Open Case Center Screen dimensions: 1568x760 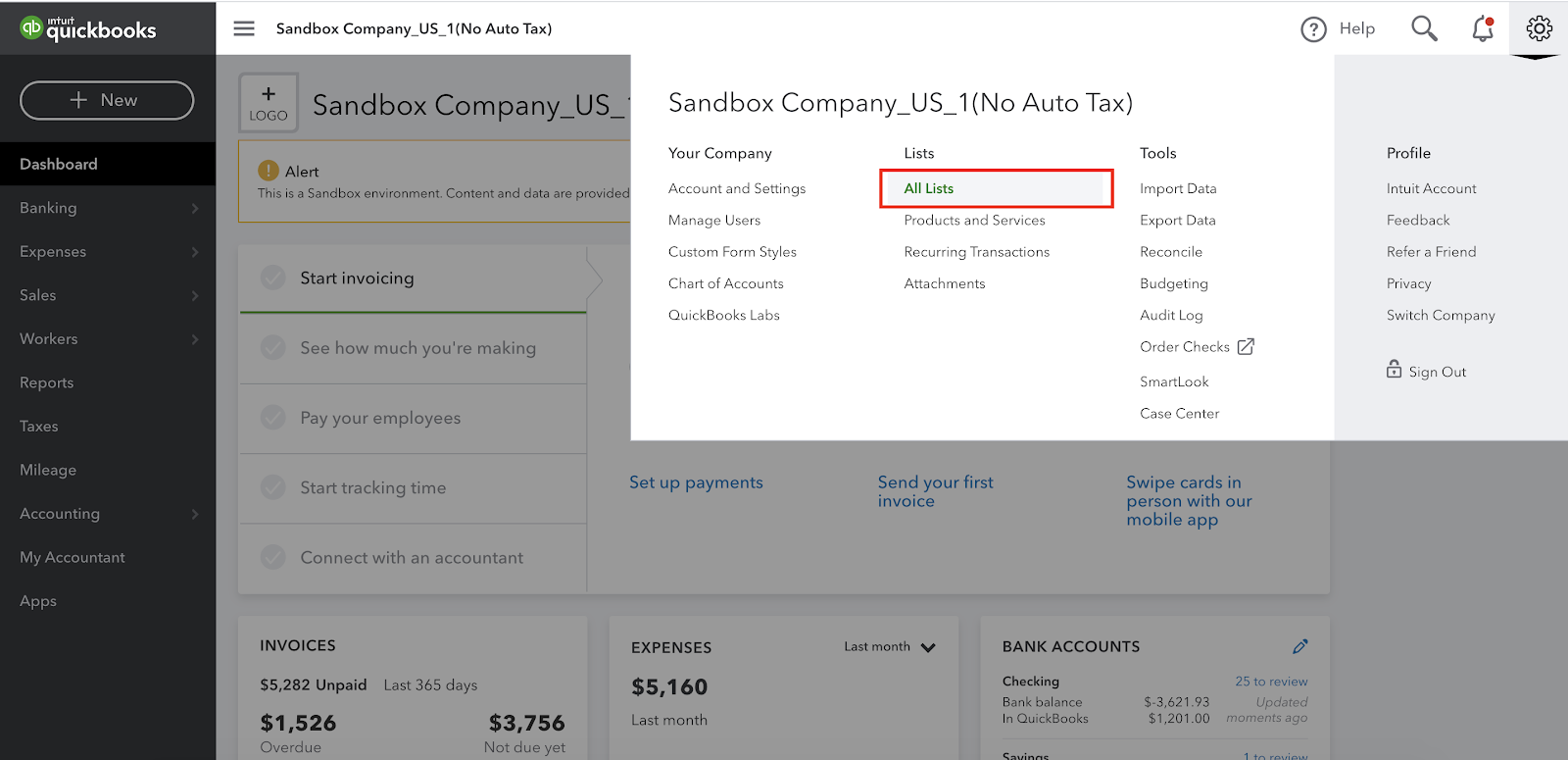[1180, 413]
